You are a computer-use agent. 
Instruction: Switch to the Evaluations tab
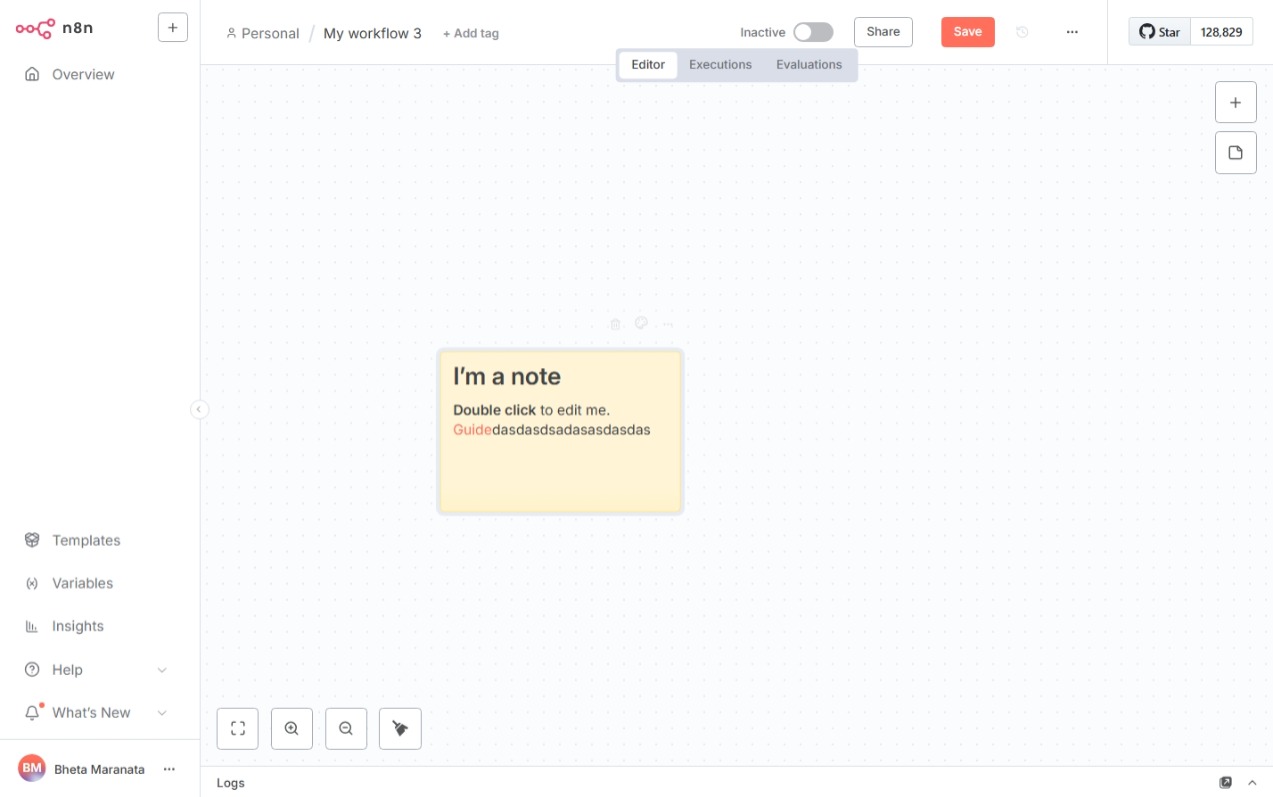pos(809,65)
